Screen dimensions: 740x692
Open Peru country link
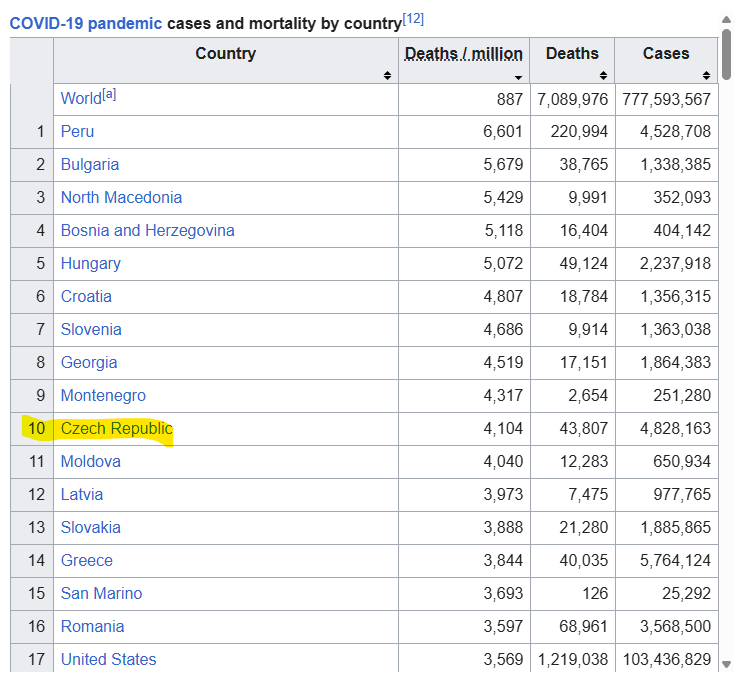tap(77, 131)
